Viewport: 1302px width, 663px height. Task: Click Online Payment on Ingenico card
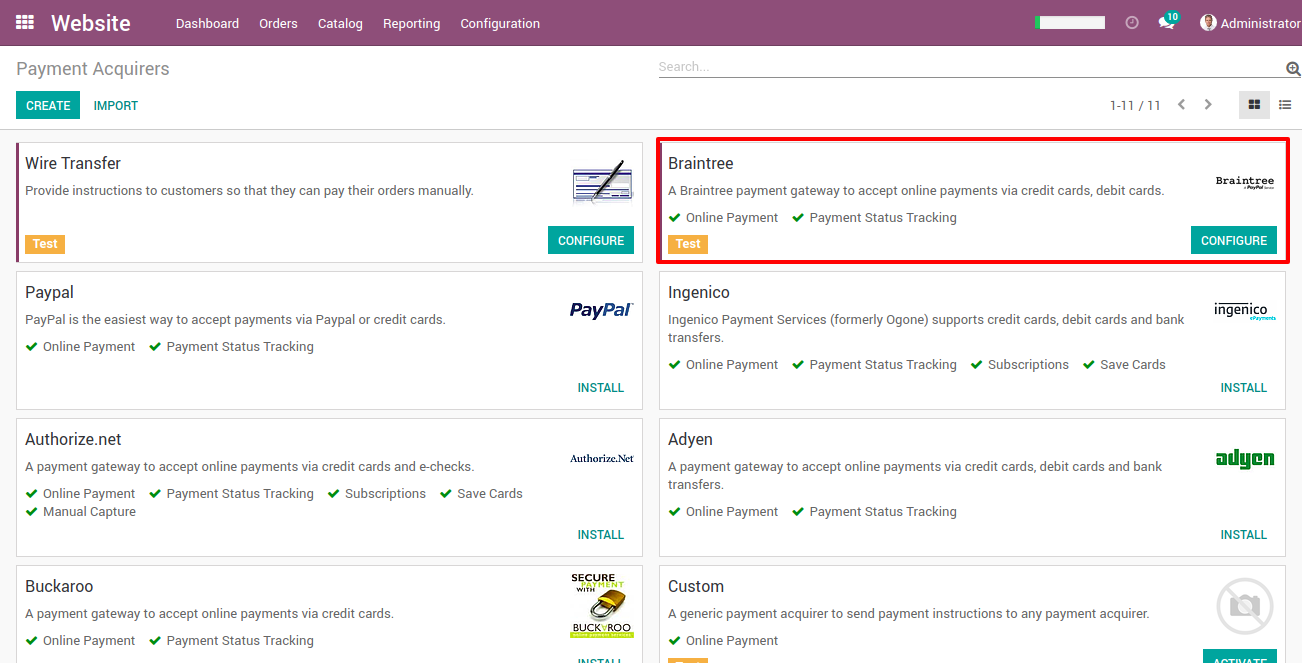pyautogui.click(x=724, y=365)
